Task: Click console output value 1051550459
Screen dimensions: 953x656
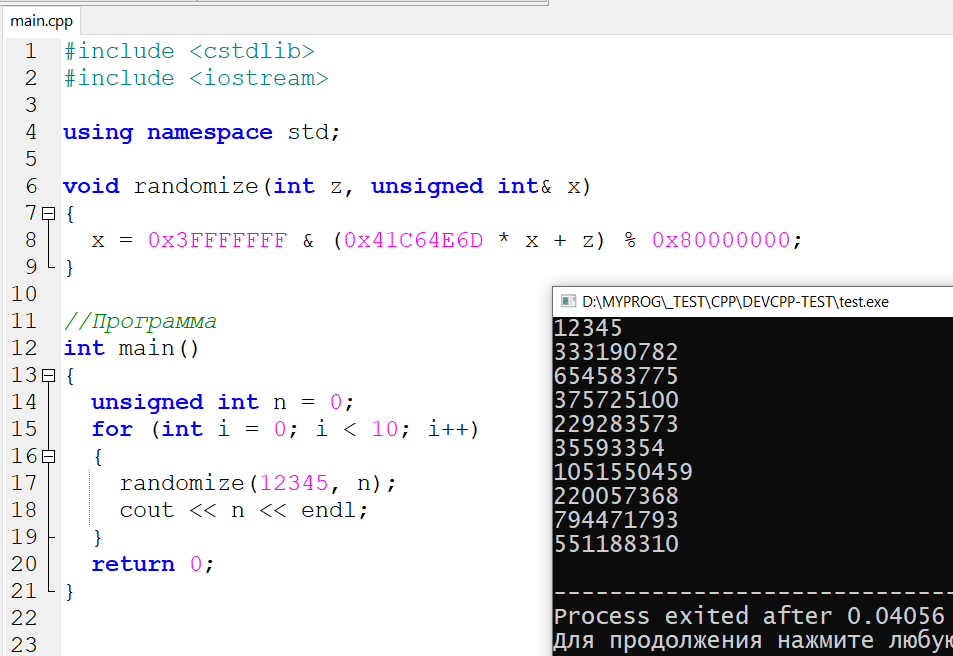Action: point(623,472)
